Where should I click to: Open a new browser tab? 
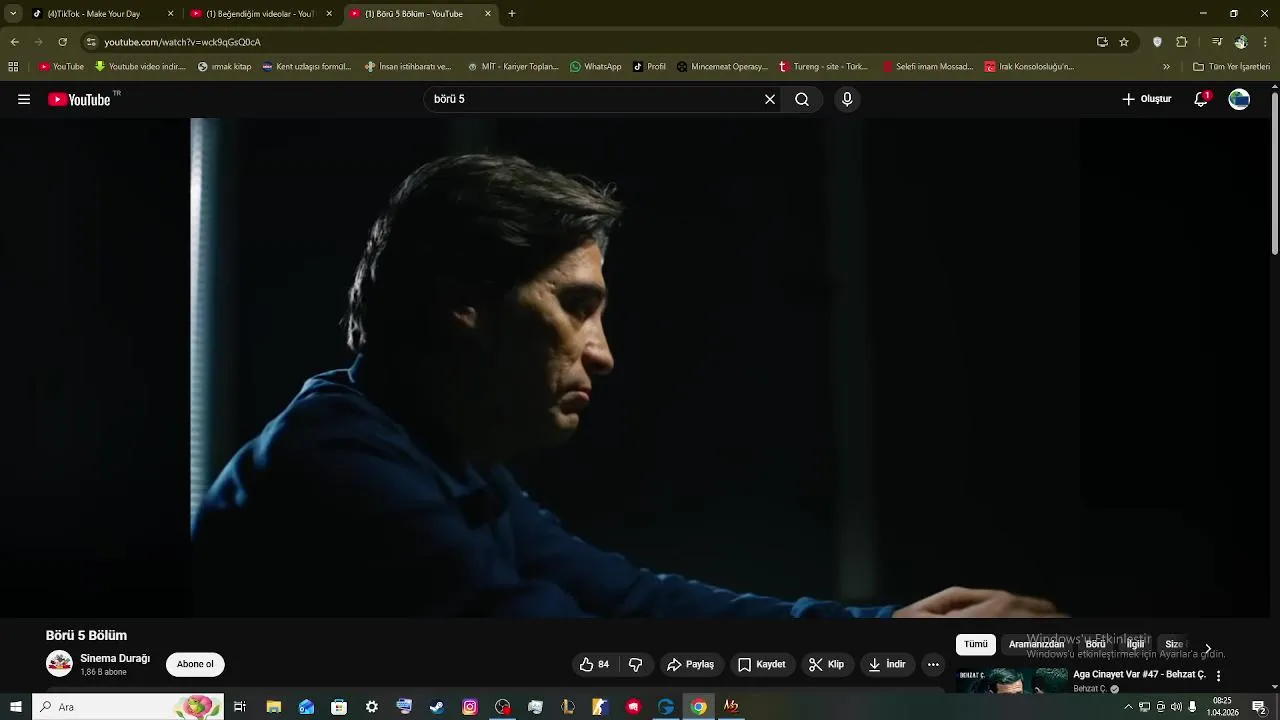(x=512, y=14)
